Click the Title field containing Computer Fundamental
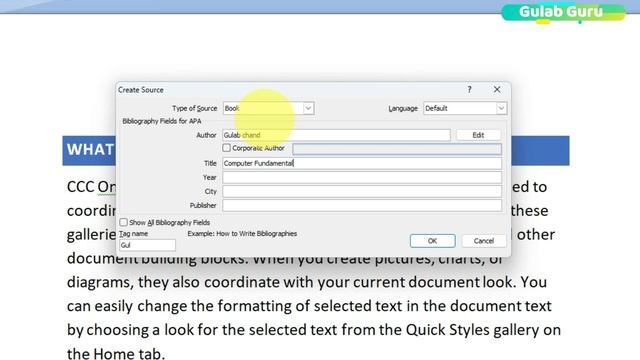The height and width of the screenshot is (360, 640). point(362,163)
